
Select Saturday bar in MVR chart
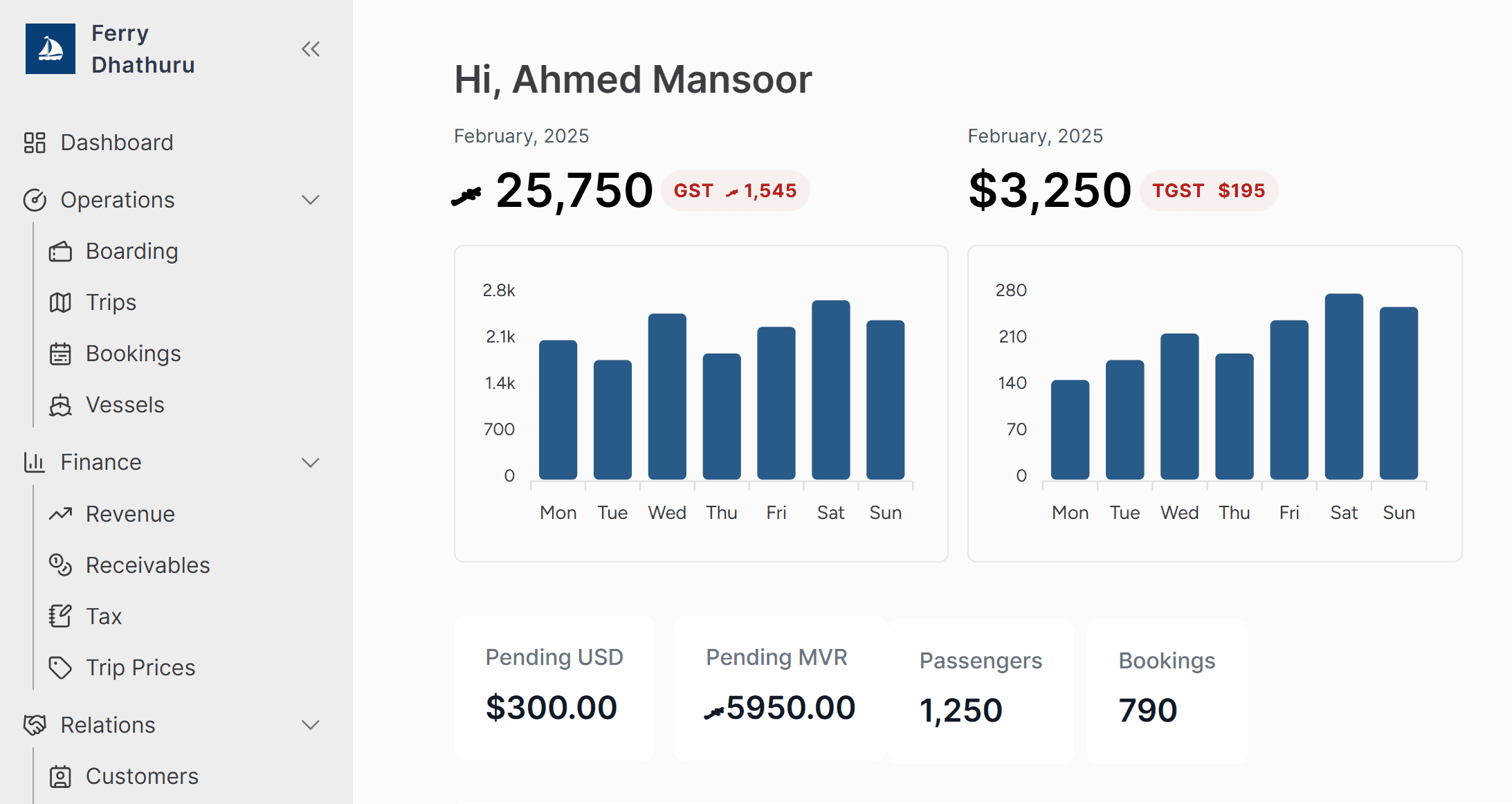(830, 390)
